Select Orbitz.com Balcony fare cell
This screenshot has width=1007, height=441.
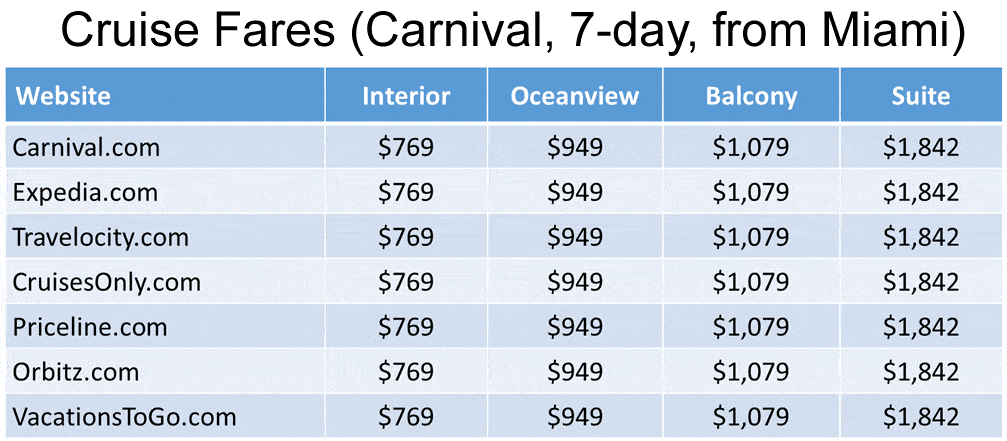[751, 372]
